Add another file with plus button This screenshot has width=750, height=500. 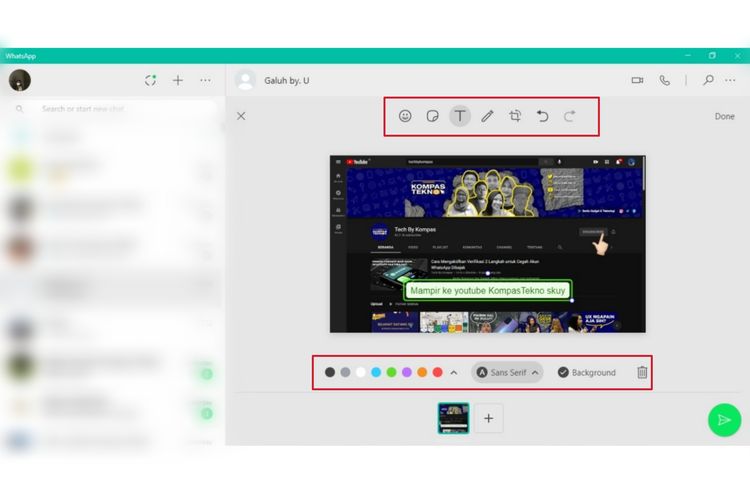488,418
